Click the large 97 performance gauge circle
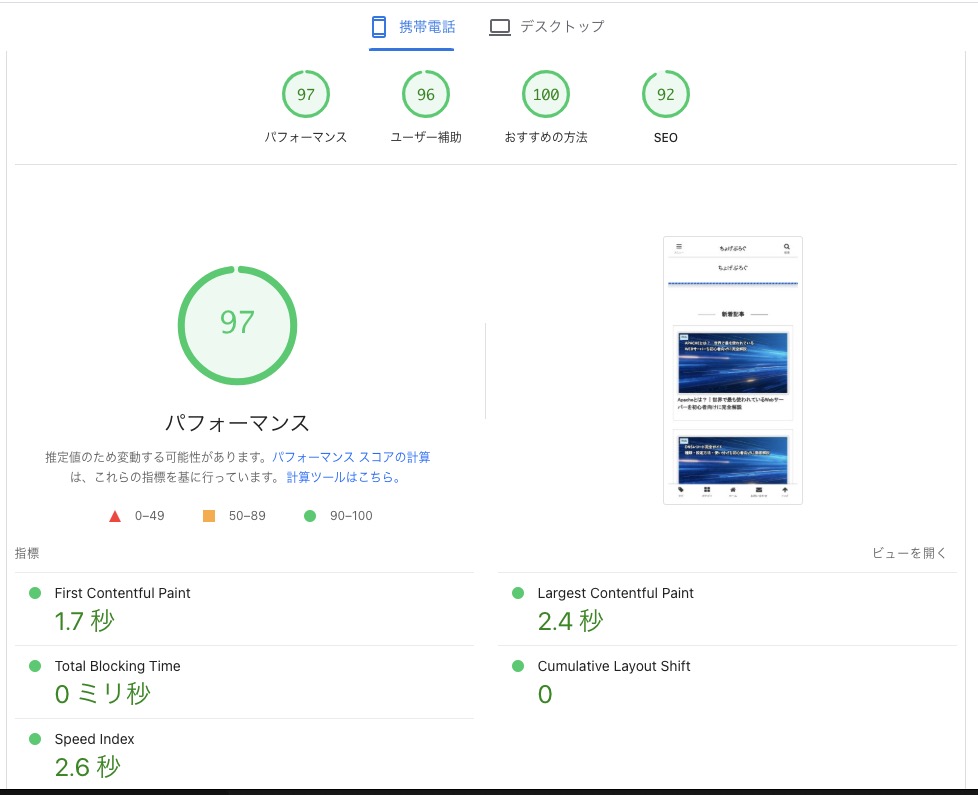This screenshot has height=795, width=978. (237, 324)
